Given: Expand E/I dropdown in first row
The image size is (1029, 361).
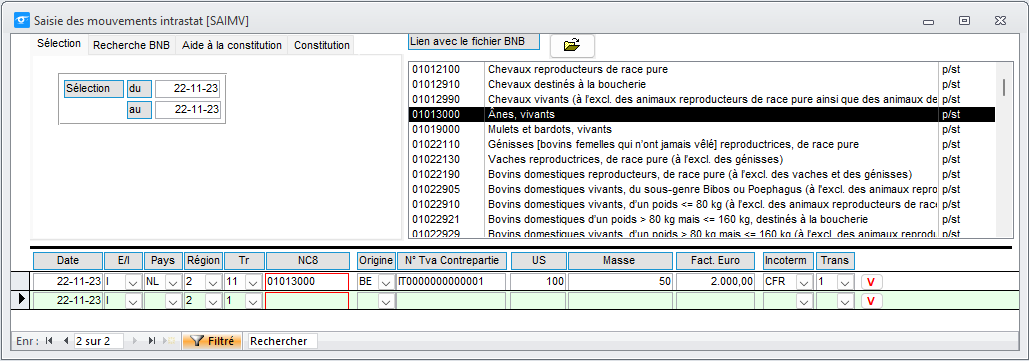Looking at the screenshot, I should (133, 282).
